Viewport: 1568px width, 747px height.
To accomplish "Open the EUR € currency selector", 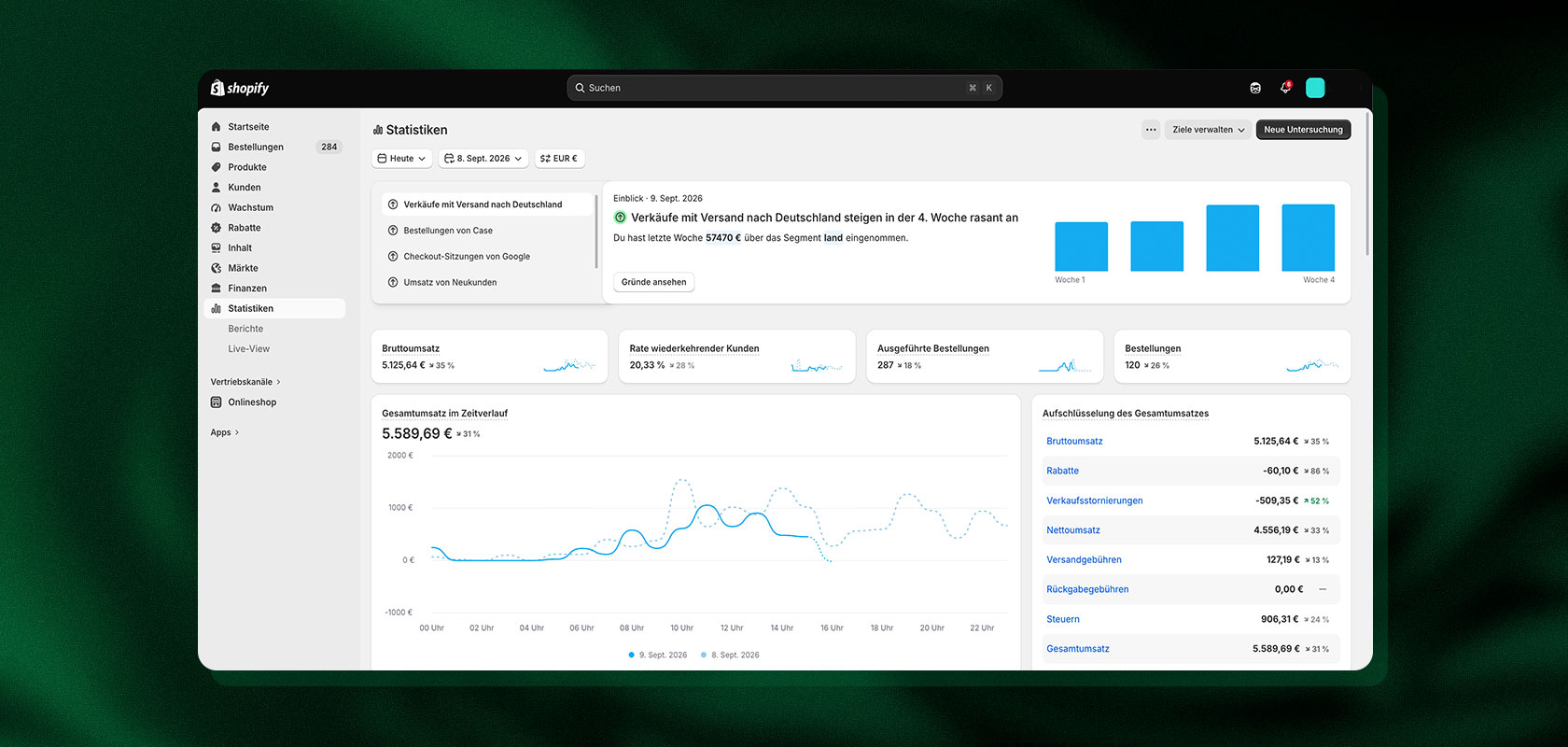I will pos(559,159).
